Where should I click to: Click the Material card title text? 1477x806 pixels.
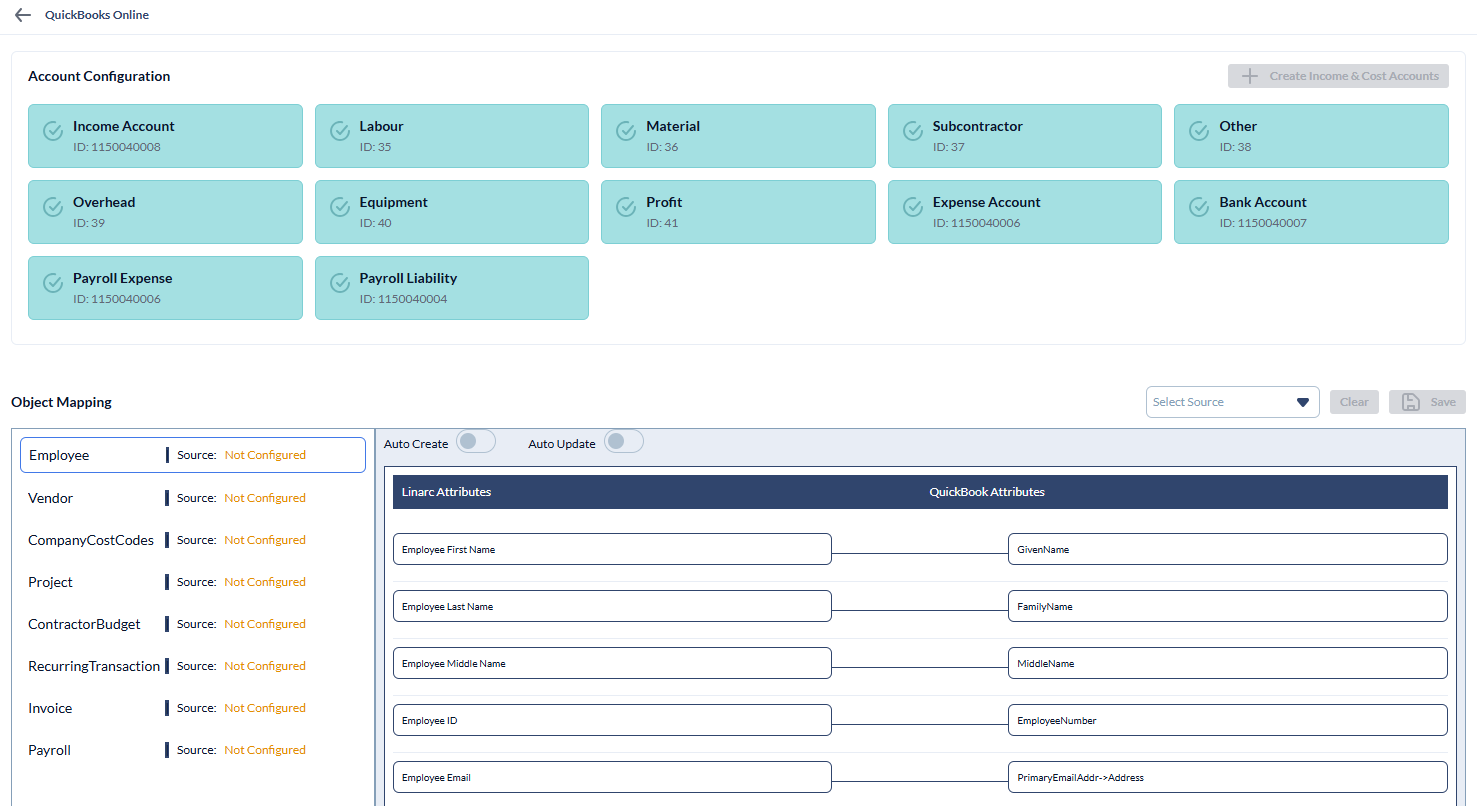tap(673, 126)
